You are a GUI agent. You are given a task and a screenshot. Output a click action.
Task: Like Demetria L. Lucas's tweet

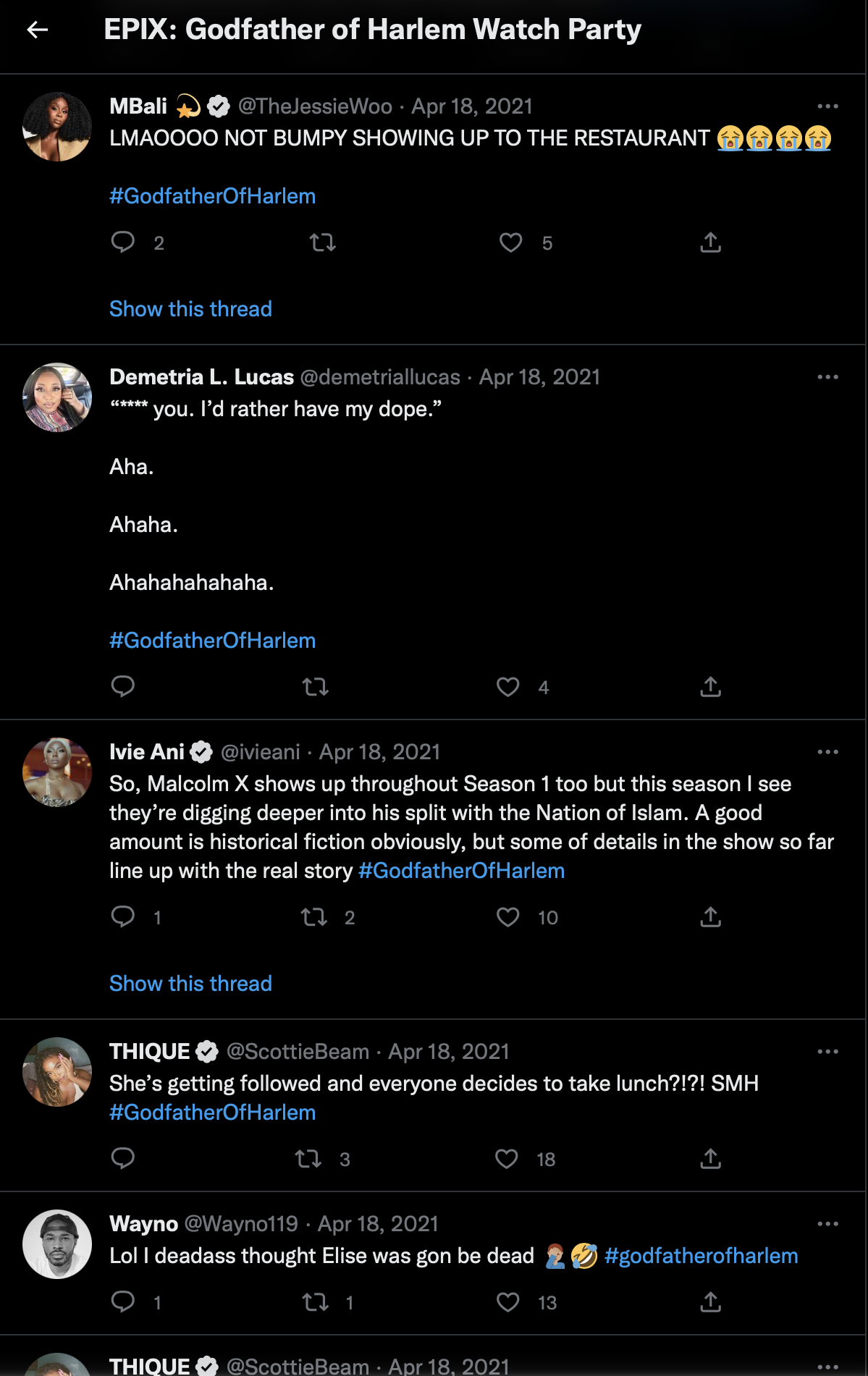point(508,686)
